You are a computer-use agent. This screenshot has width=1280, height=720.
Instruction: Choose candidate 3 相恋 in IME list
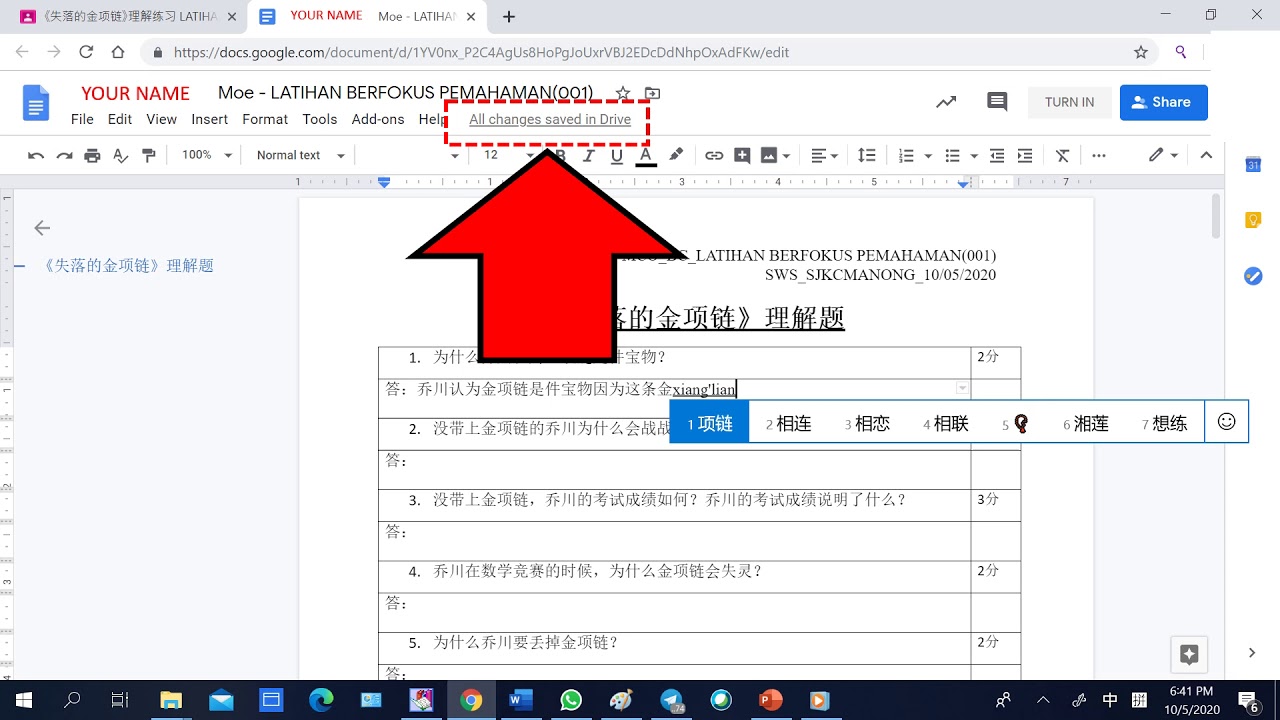tap(867, 424)
